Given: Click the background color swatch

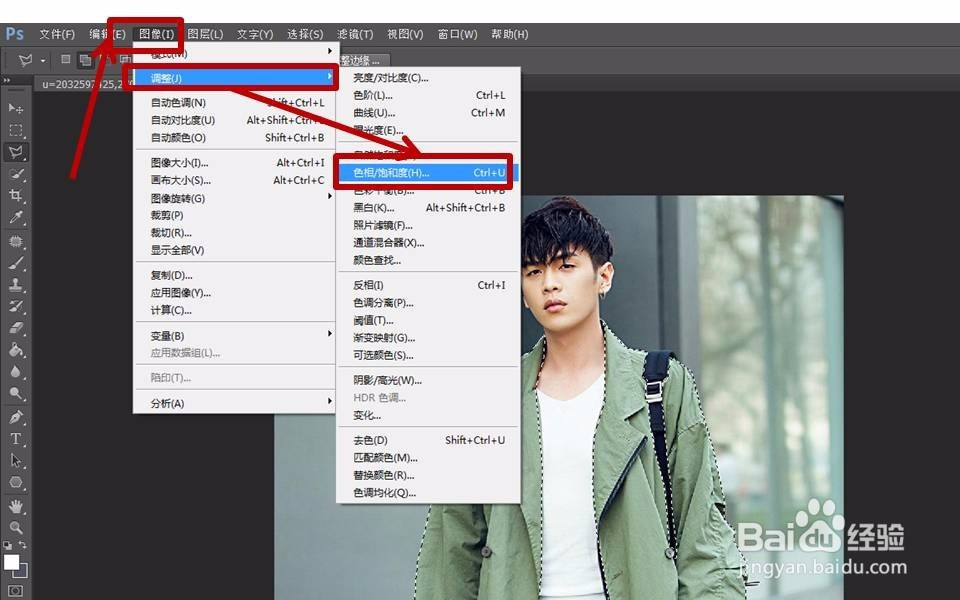Looking at the screenshot, I should [x=22, y=572].
